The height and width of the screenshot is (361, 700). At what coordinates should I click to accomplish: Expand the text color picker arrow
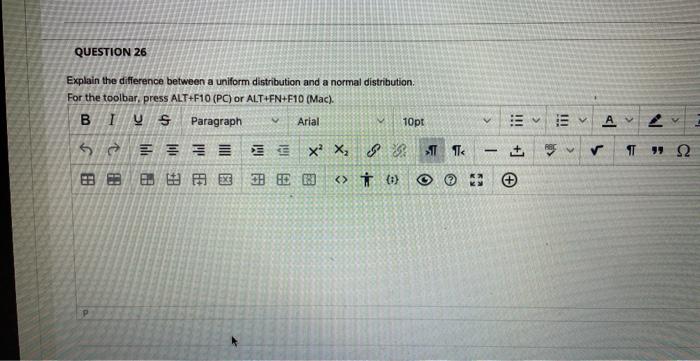[x=629, y=120]
